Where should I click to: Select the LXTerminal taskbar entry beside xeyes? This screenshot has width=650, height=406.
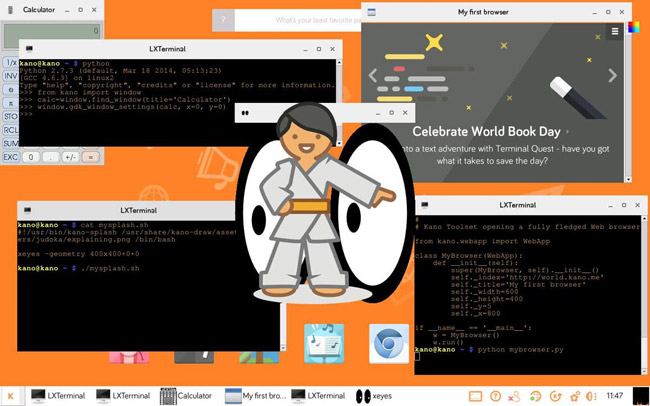(318, 396)
